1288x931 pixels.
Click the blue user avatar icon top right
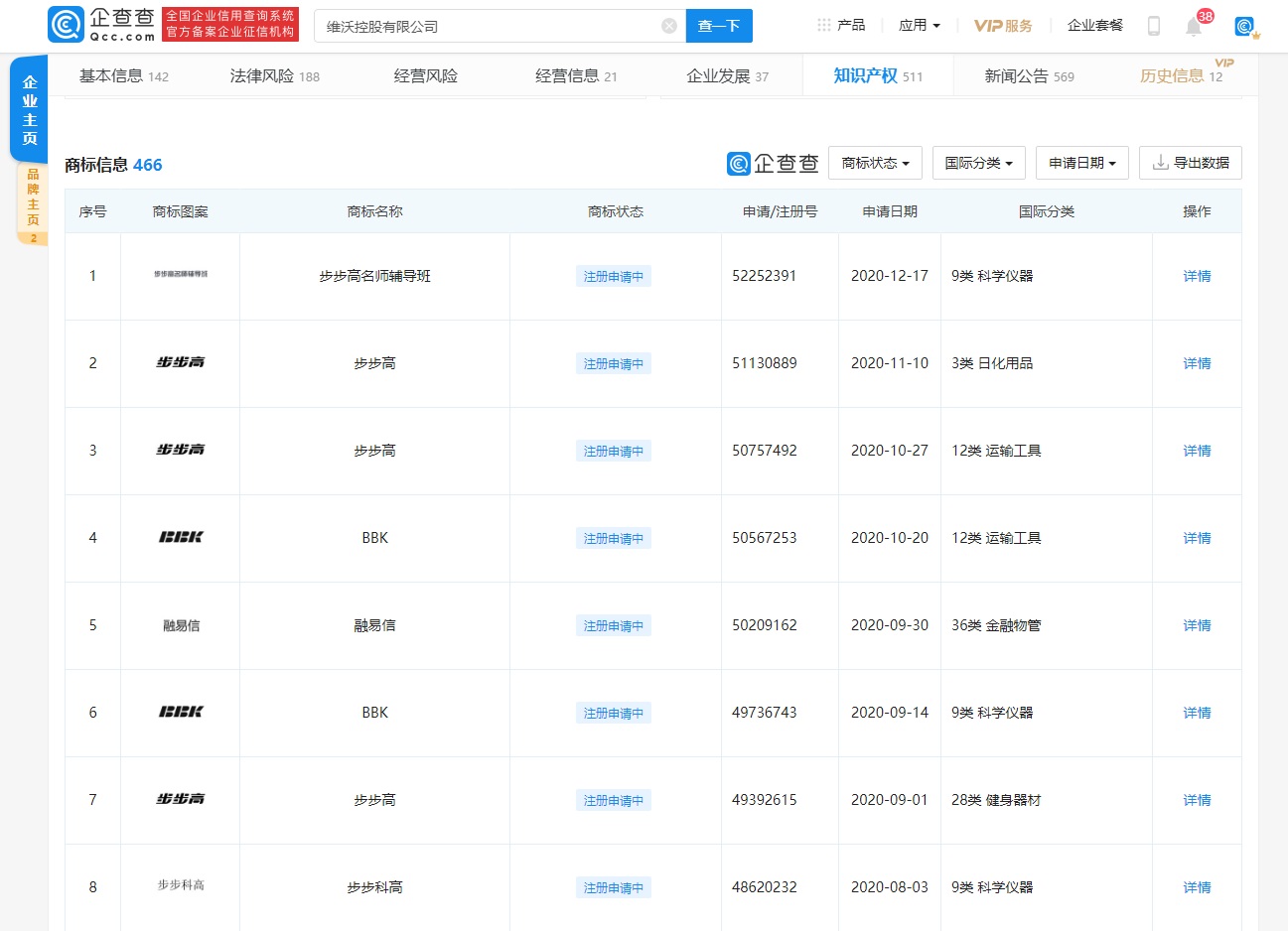pyautogui.click(x=1245, y=27)
